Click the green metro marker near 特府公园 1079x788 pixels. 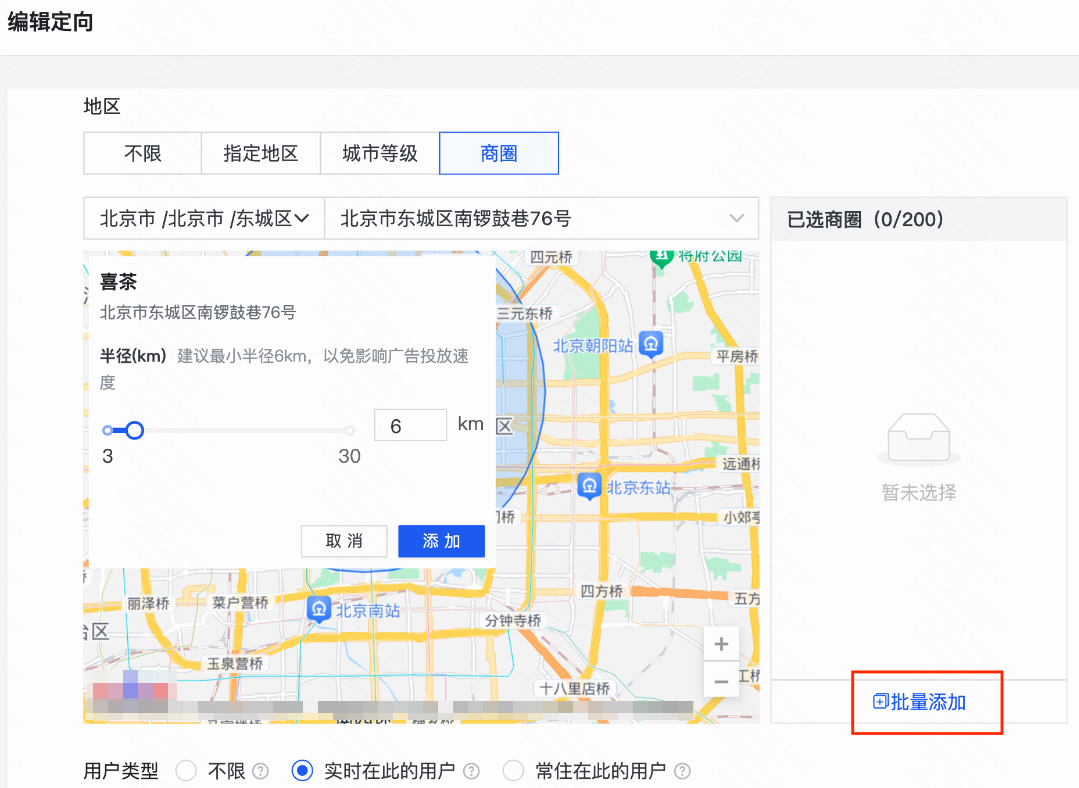[662, 258]
